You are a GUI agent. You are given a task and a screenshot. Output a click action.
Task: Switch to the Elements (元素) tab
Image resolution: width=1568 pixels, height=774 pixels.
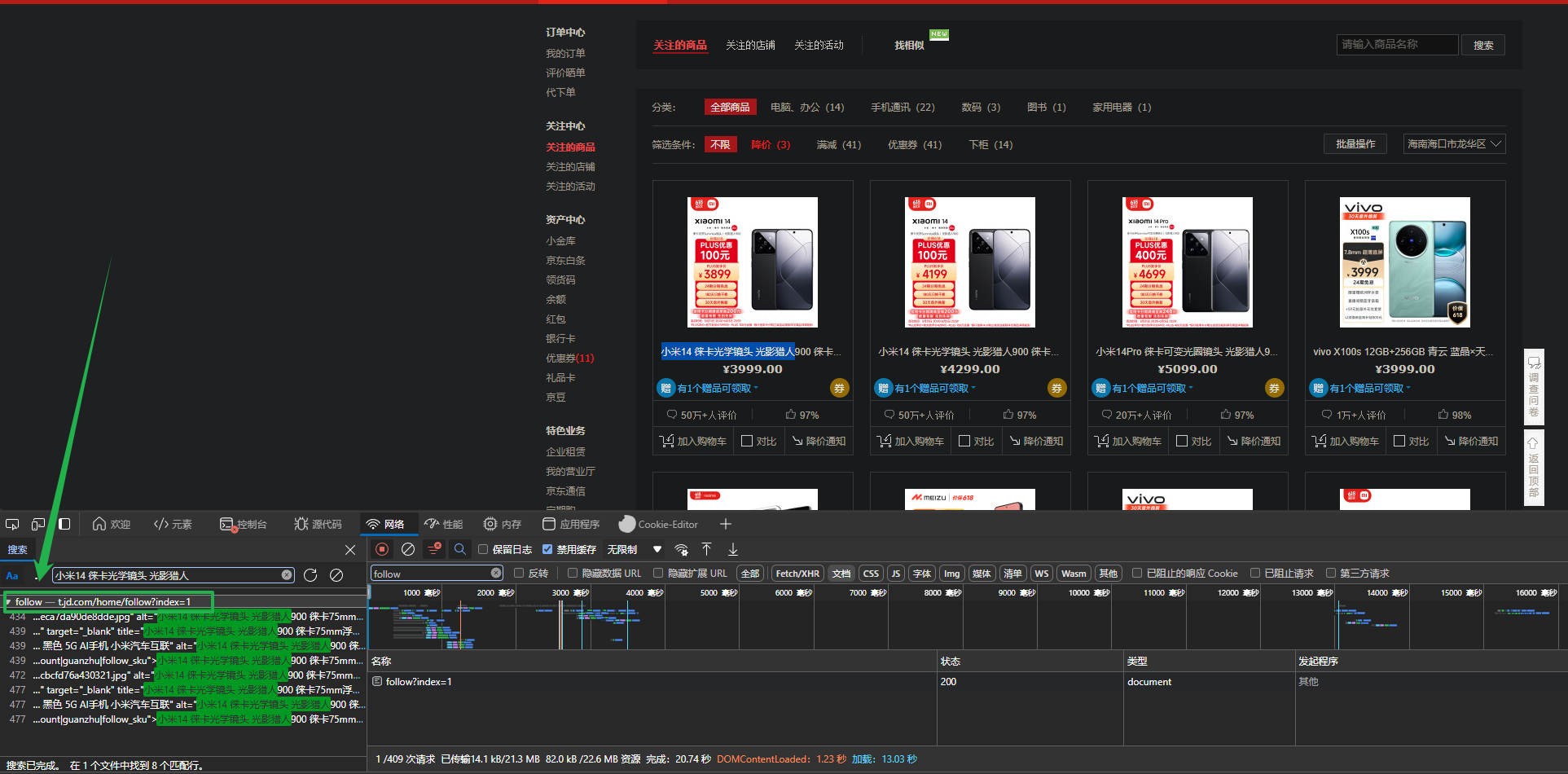[173, 524]
